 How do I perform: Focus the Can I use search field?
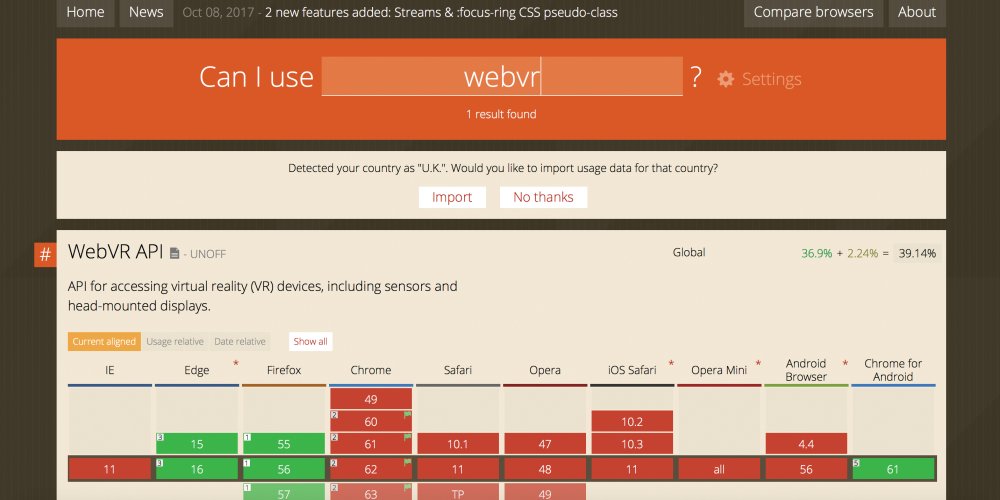[x=502, y=77]
